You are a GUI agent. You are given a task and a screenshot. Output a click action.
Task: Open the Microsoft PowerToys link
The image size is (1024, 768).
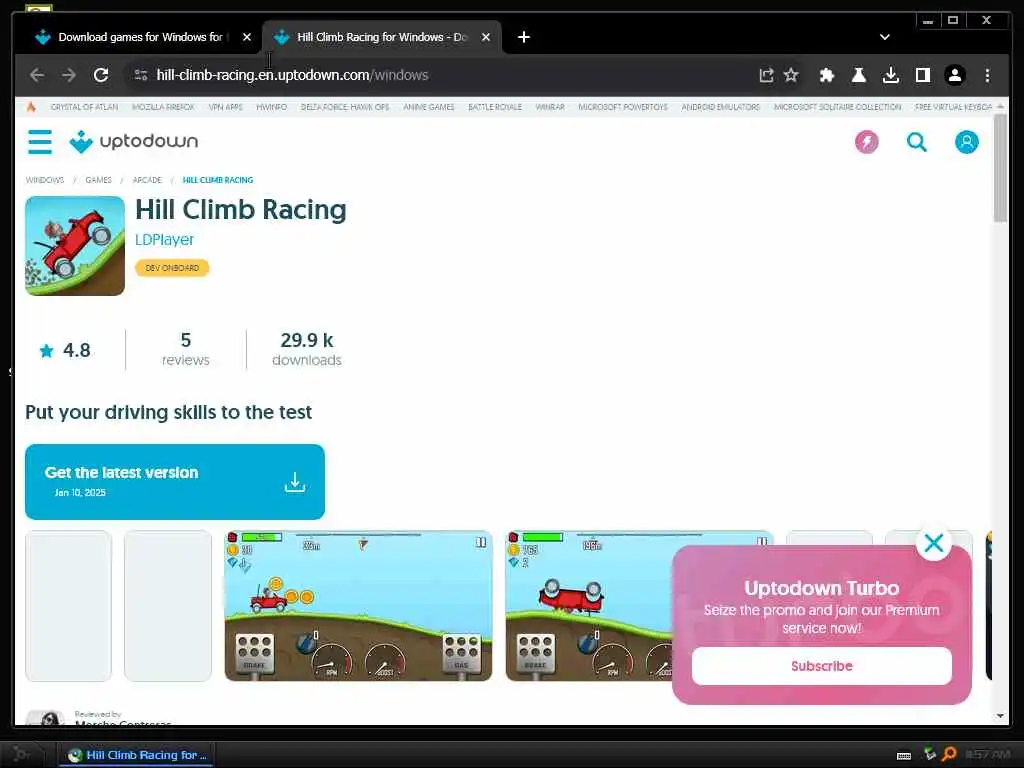tap(623, 107)
